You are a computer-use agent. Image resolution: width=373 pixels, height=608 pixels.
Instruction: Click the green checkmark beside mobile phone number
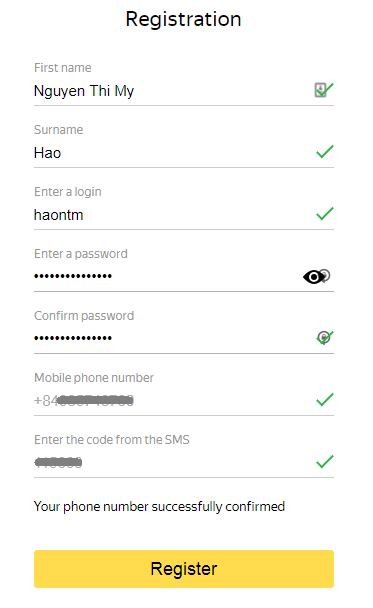click(325, 400)
